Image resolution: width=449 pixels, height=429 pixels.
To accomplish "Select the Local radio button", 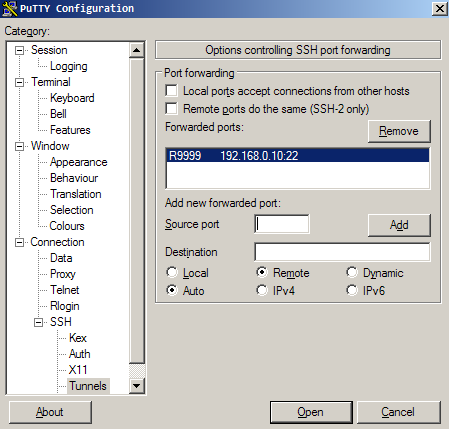I will [x=172, y=273].
